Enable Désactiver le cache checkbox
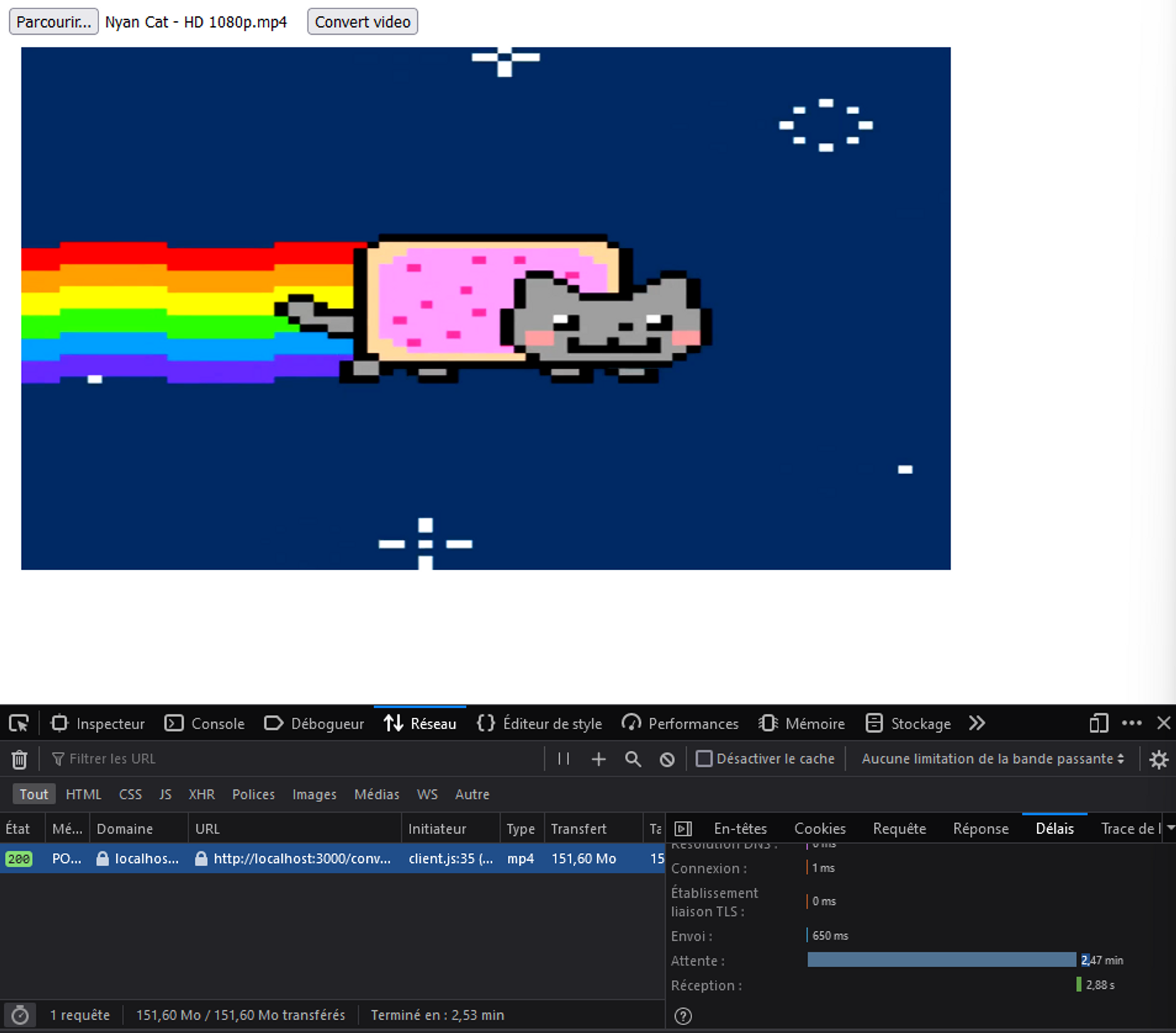1176x1033 pixels. [x=704, y=759]
